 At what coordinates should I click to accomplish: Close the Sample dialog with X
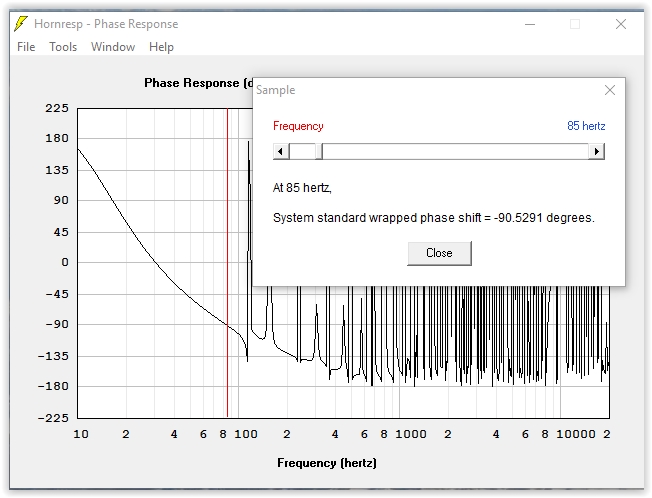pyautogui.click(x=610, y=90)
